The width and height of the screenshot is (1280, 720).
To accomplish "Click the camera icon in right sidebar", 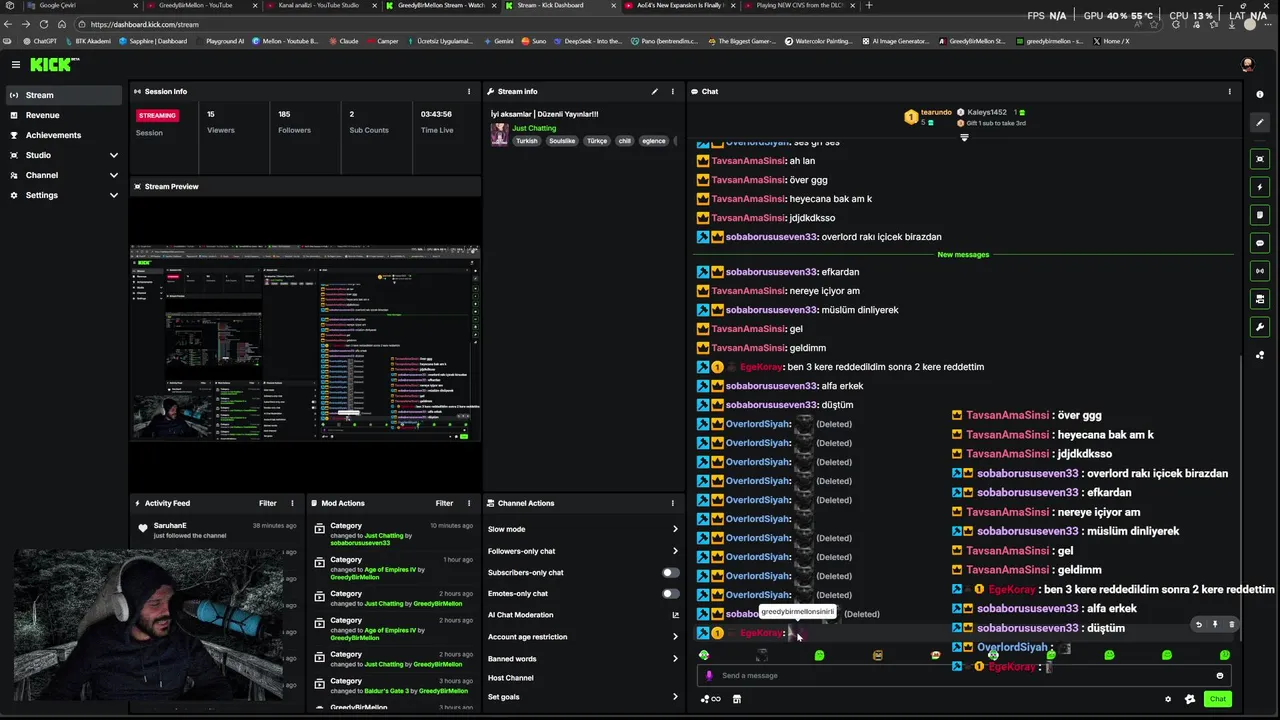I will [1260, 299].
